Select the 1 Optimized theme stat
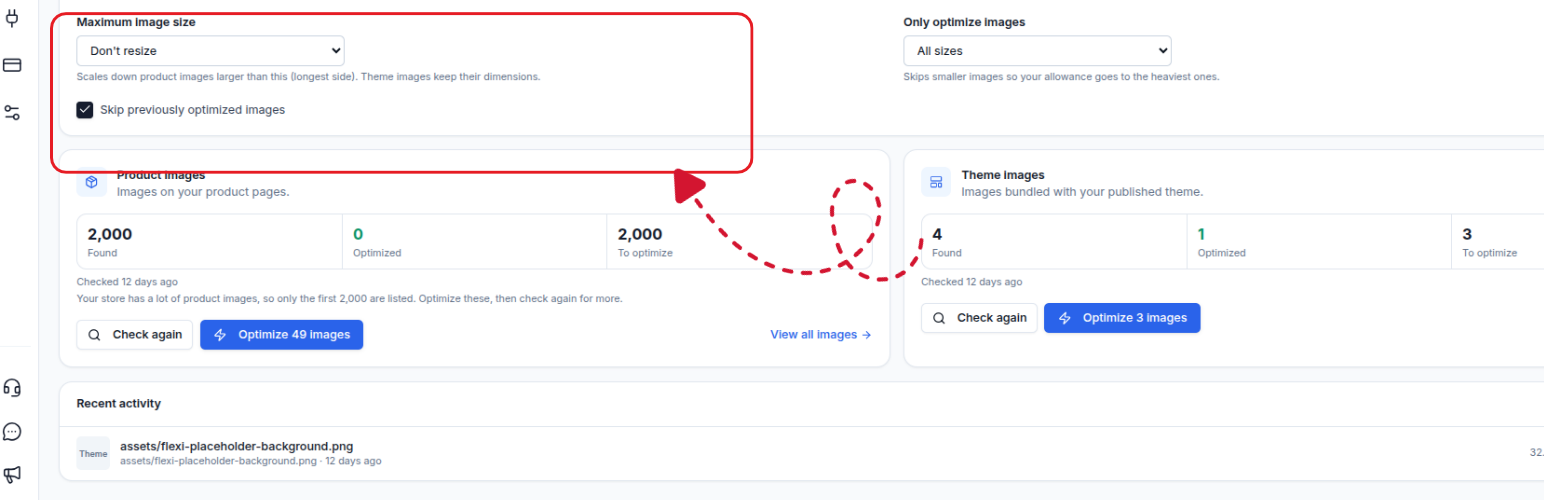The image size is (1544, 500). [1319, 241]
